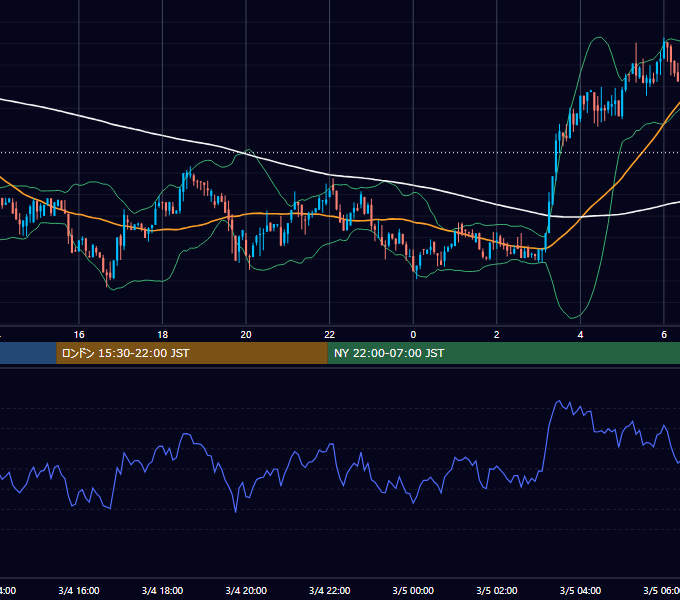Click the 3/5 02:00 label on the lower axis

(x=497, y=591)
